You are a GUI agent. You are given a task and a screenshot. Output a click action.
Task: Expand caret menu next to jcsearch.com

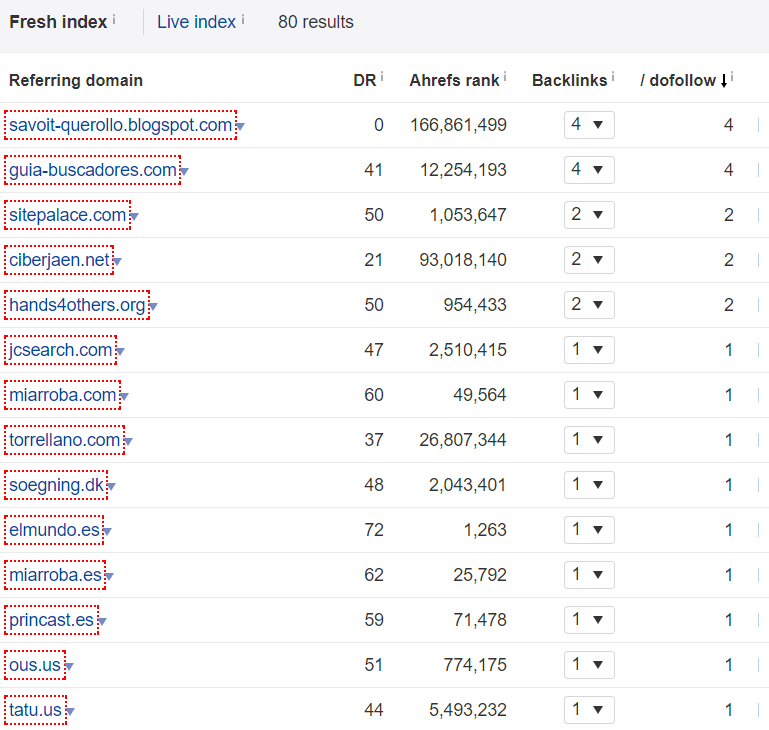[121, 352]
